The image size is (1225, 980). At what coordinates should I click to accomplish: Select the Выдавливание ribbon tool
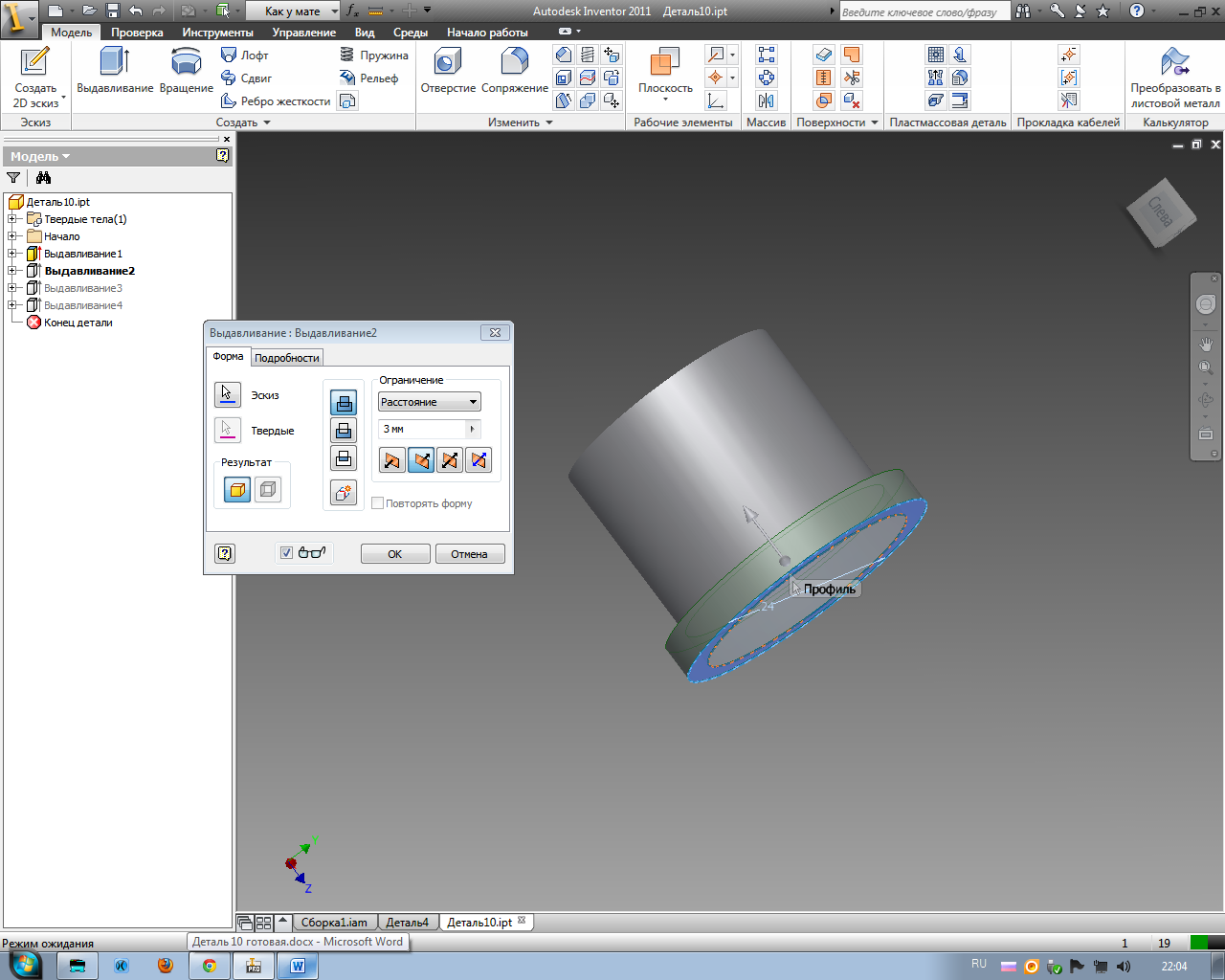[115, 72]
